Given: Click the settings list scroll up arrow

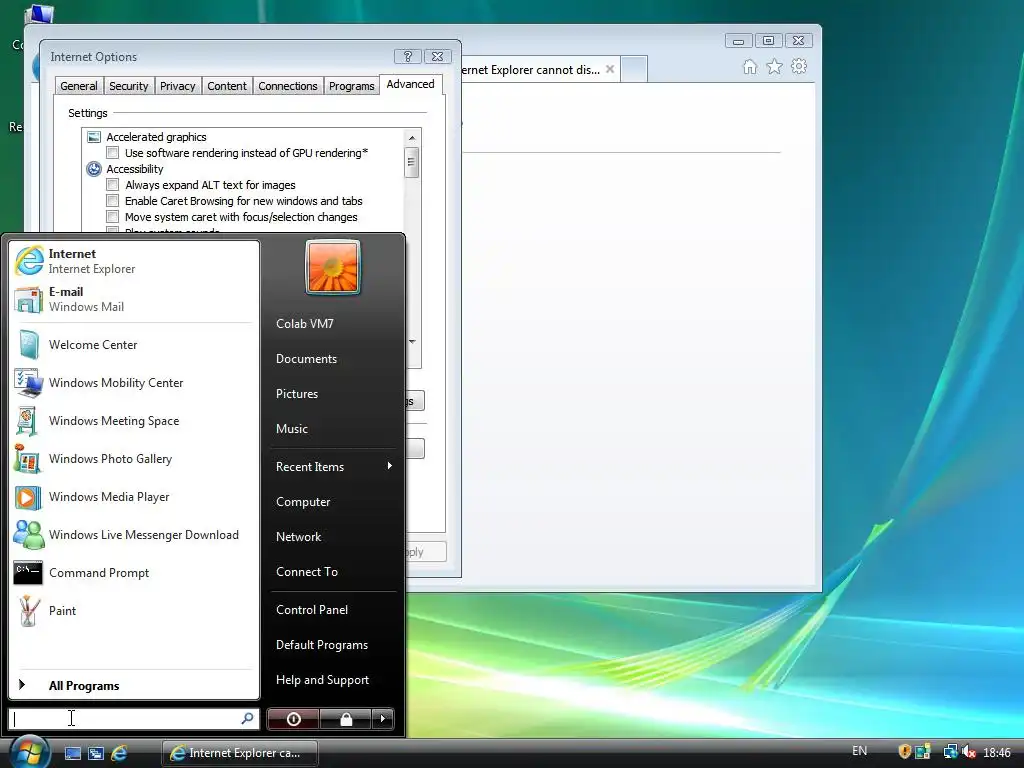Looking at the screenshot, I should tap(411, 138).
